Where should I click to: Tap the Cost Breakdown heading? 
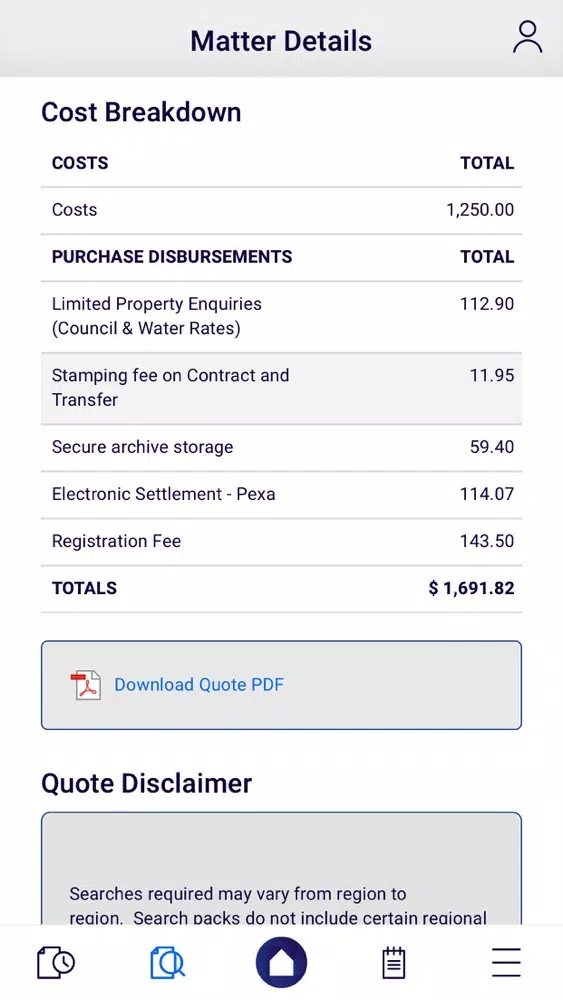pos(141,112)
